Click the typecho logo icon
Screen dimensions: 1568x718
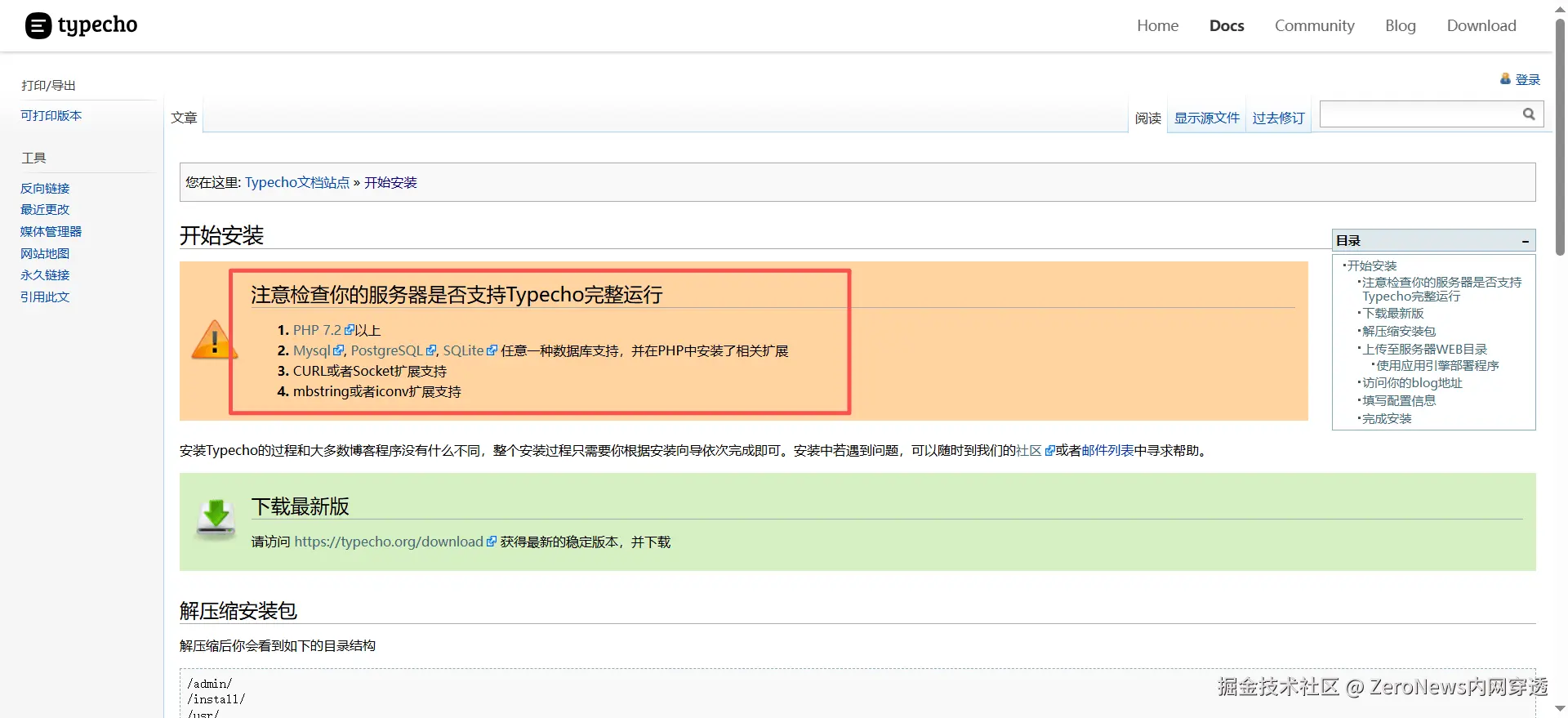(38, 26)
